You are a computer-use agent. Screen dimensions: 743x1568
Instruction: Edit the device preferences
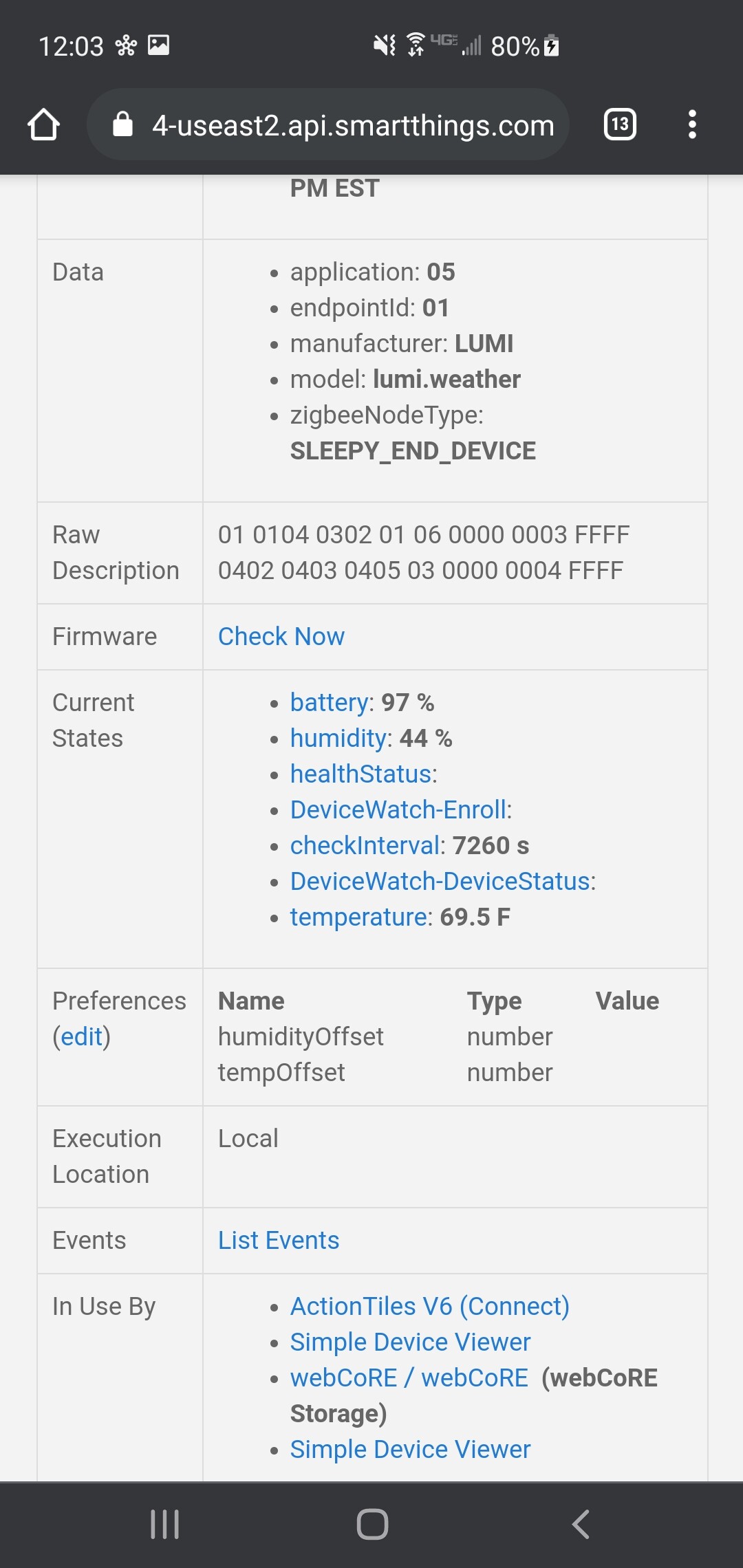pos(82,1037)
